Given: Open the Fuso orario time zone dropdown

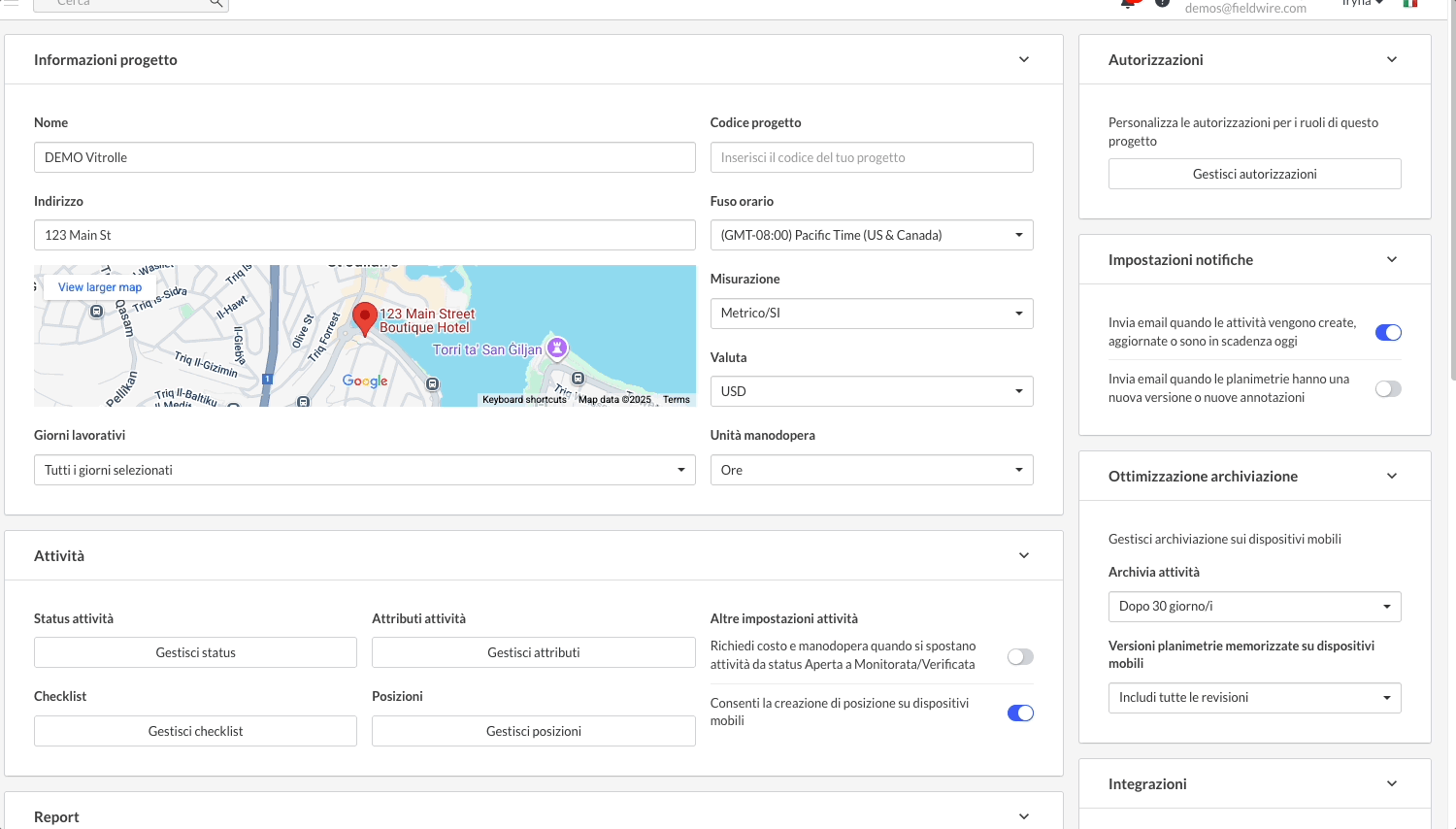Looking at the screenshot, I should [871, 236].
